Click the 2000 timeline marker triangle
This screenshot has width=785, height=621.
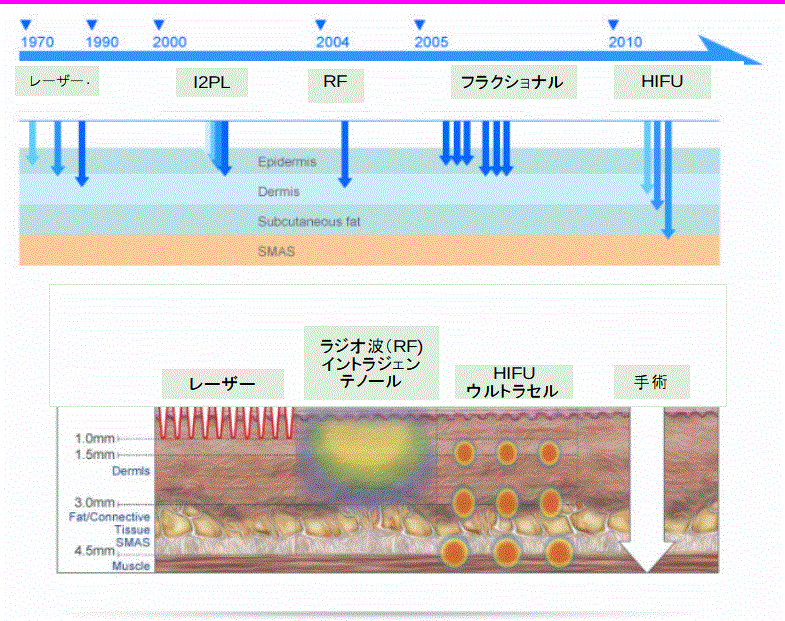click(x=159, y=25)
